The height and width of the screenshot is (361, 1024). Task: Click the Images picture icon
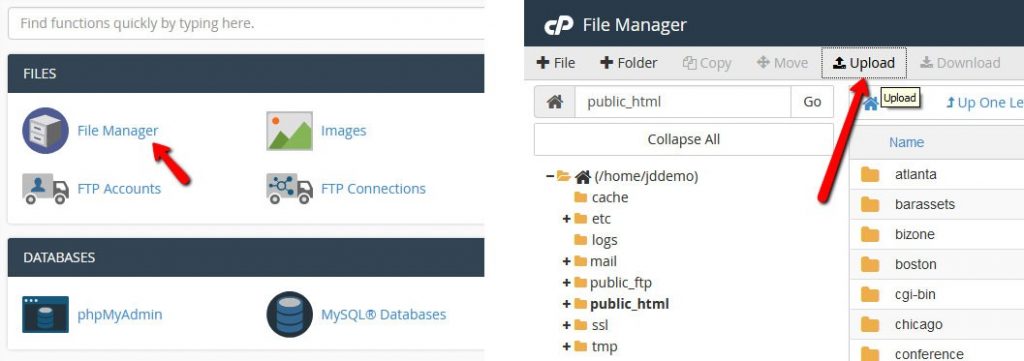click(289, 131)
